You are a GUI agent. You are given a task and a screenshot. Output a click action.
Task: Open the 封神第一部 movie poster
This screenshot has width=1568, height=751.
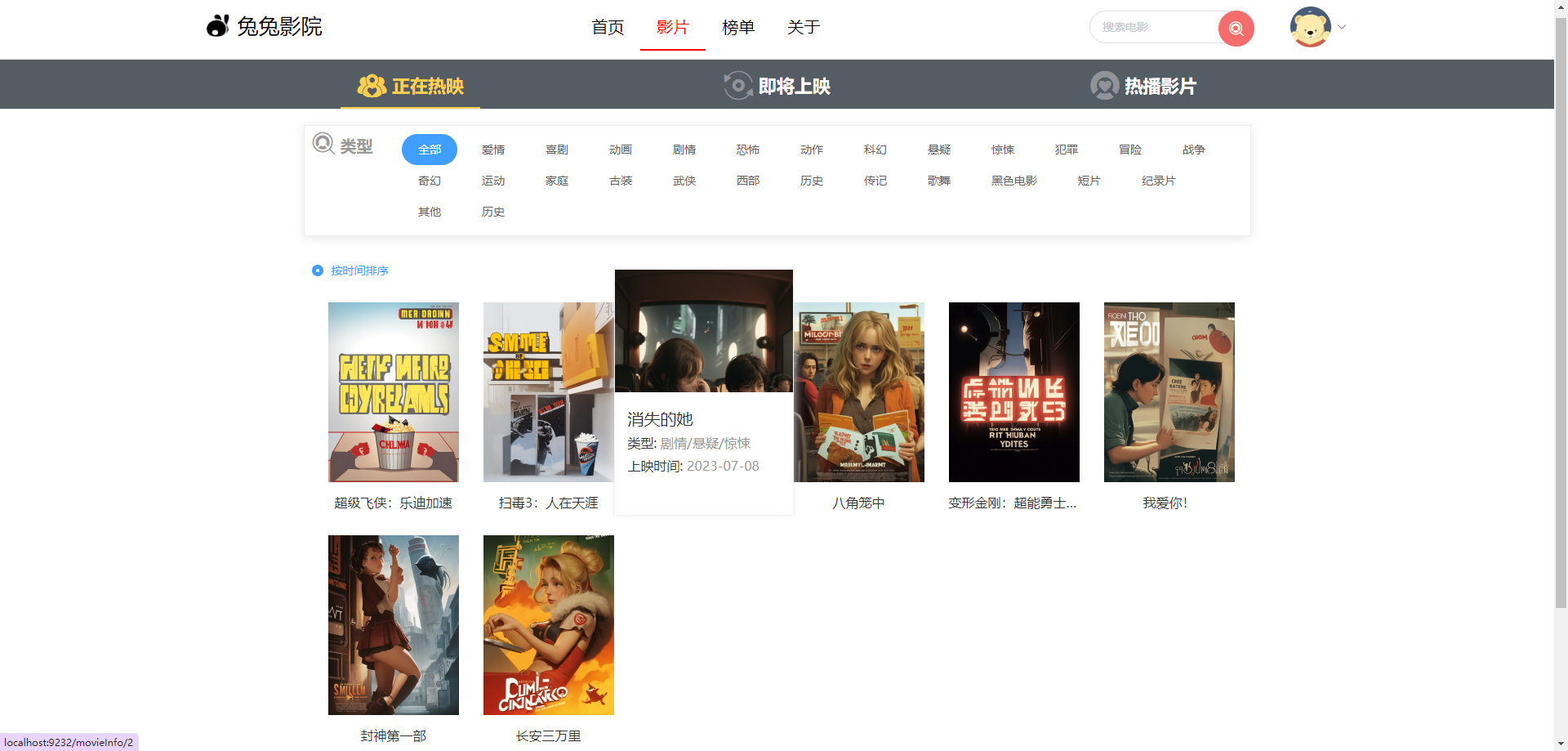tap(393, 625)
